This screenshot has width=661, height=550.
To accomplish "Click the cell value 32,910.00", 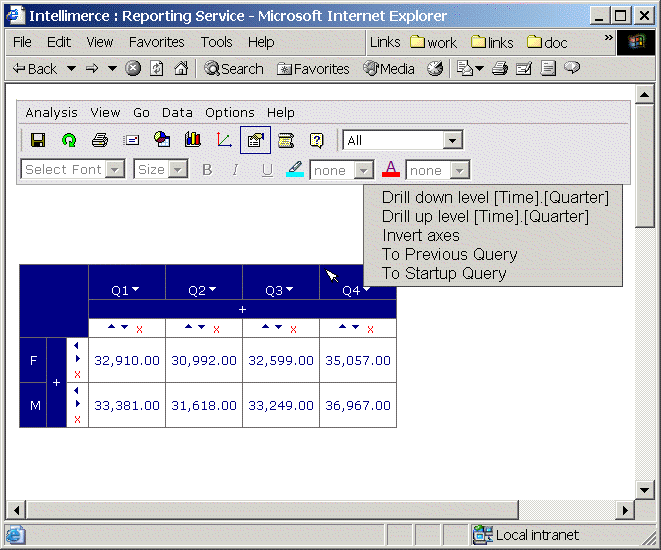I will [x=127, y=360].
